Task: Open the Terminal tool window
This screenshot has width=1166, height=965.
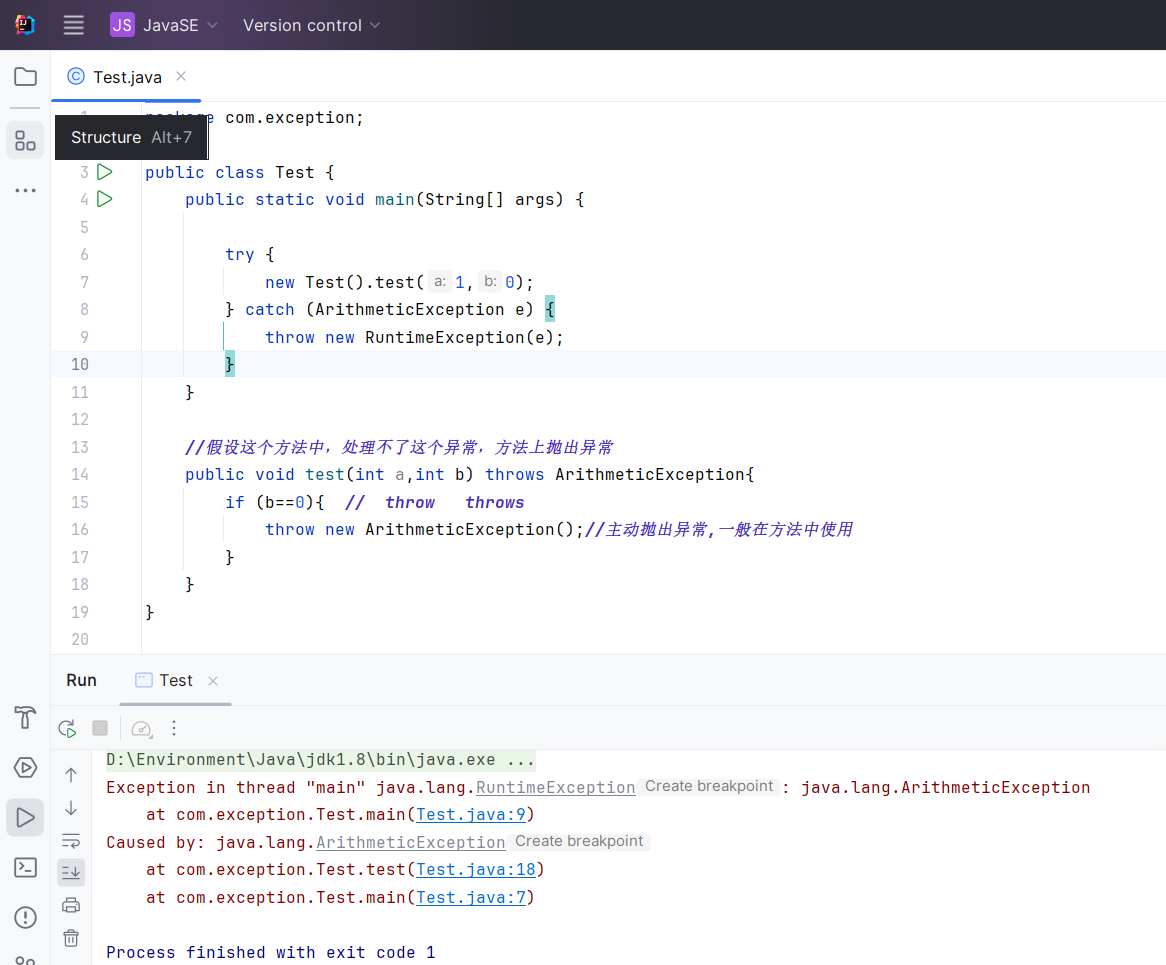Action: coord(25,868)
